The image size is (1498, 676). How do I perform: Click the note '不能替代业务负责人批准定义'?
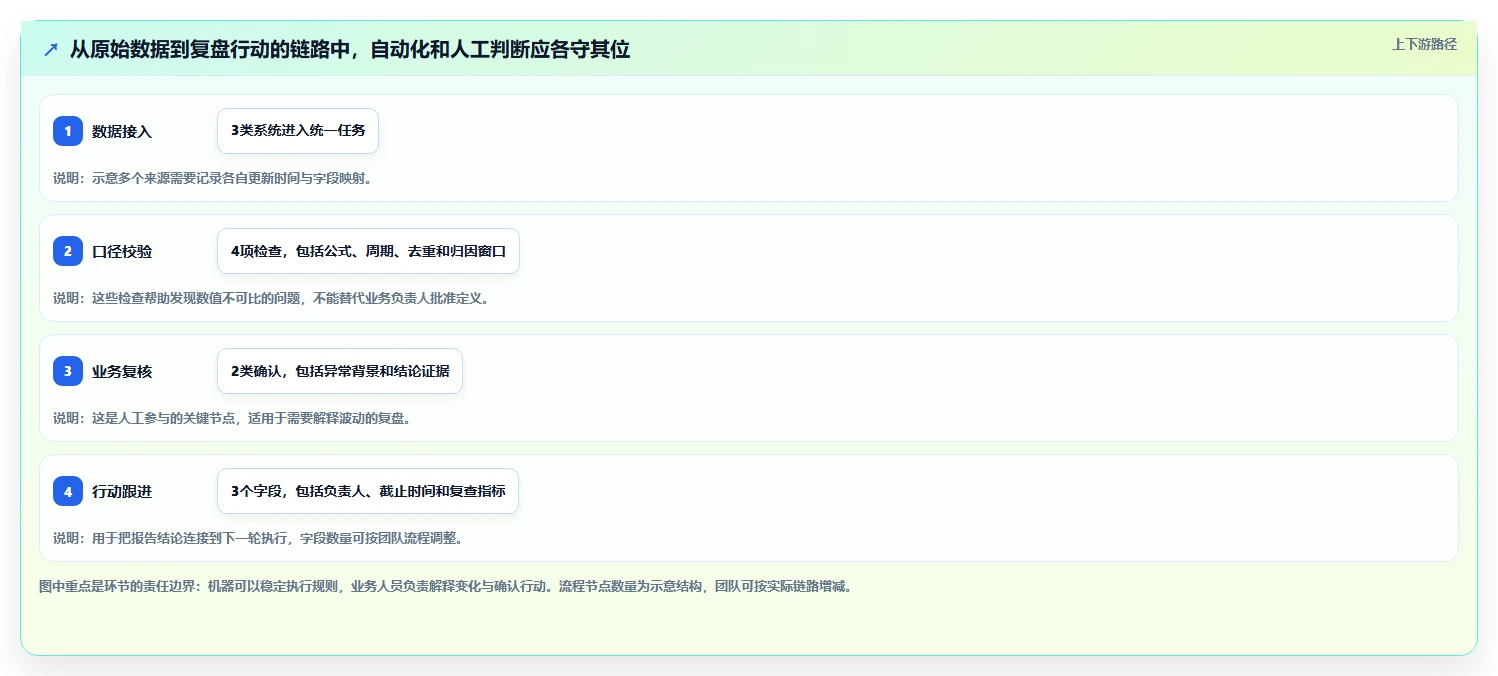pyautogui.click(x=271, y=298)
